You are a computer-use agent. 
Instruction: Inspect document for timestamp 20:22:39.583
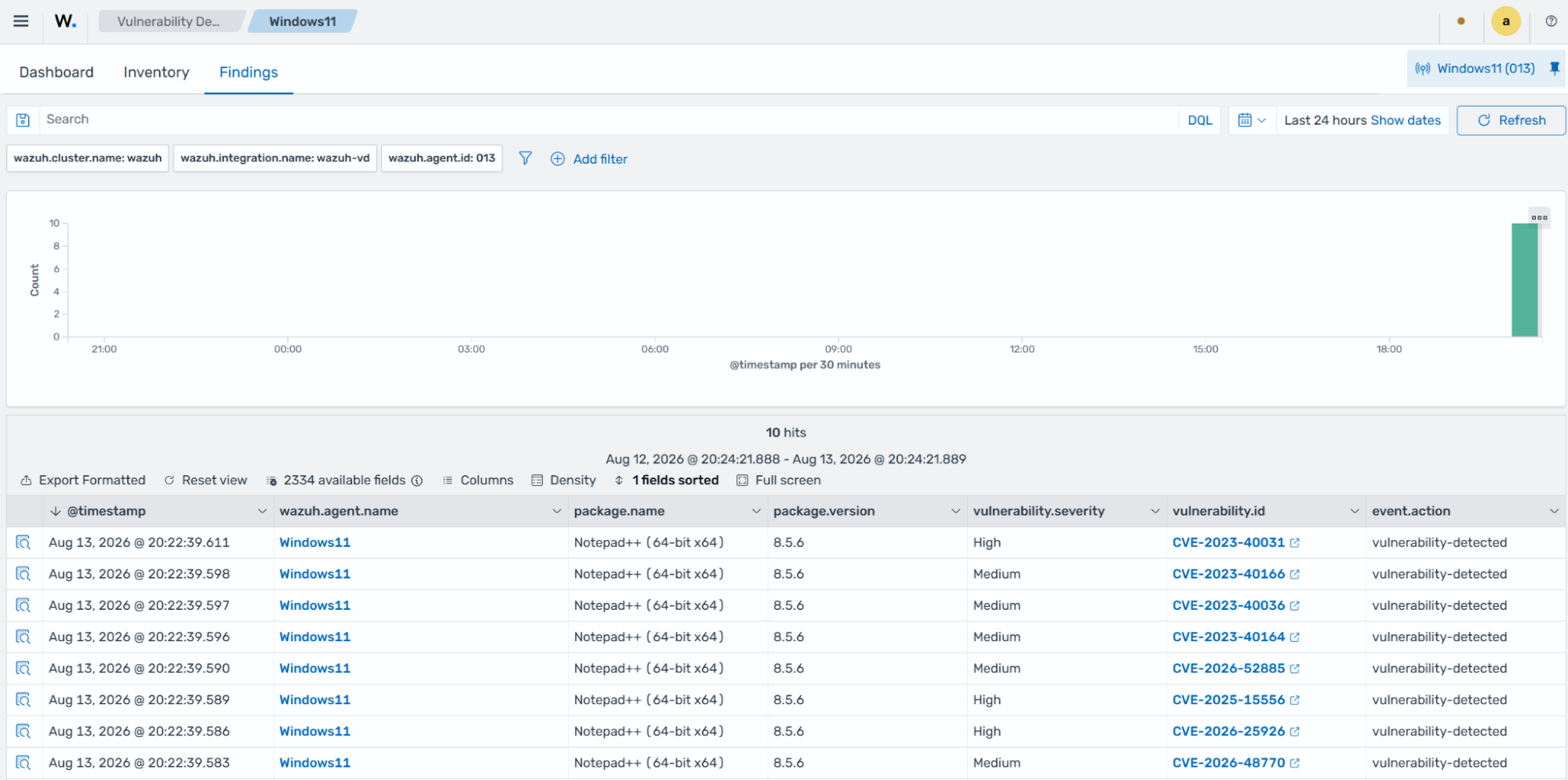pos(24,762)
